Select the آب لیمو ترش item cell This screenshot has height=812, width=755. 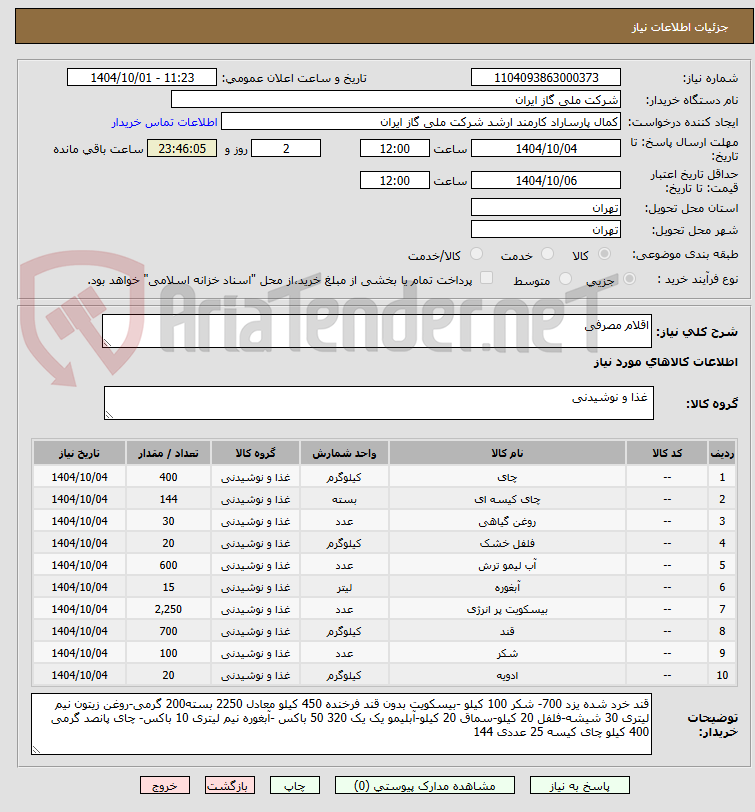tap(507, 565)
